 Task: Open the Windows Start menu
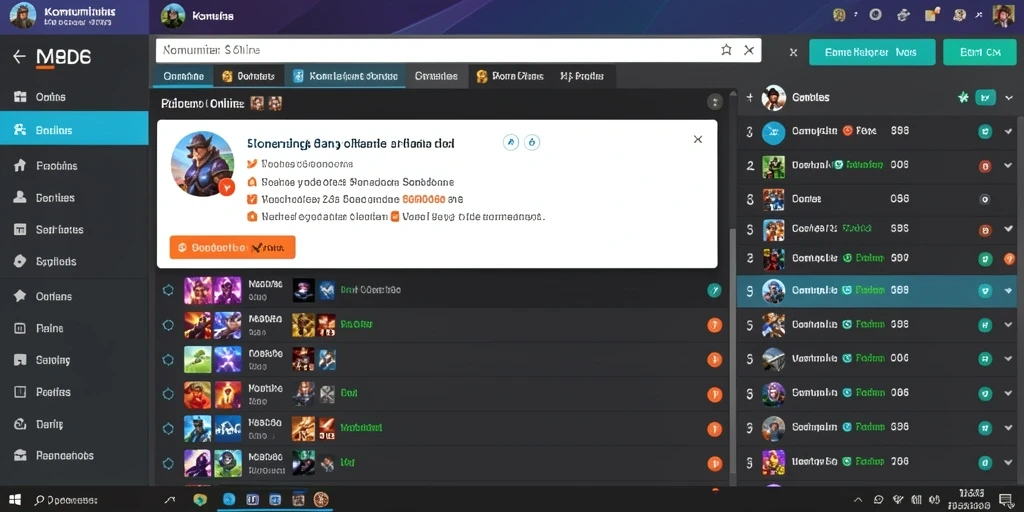click(14, 500)
